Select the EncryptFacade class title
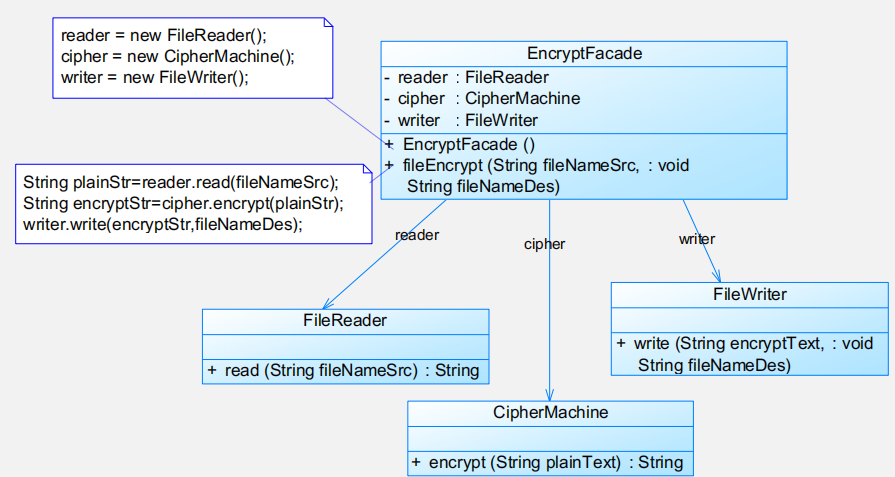The height and width of the screenshot is (477, 895). coord(584,54)
